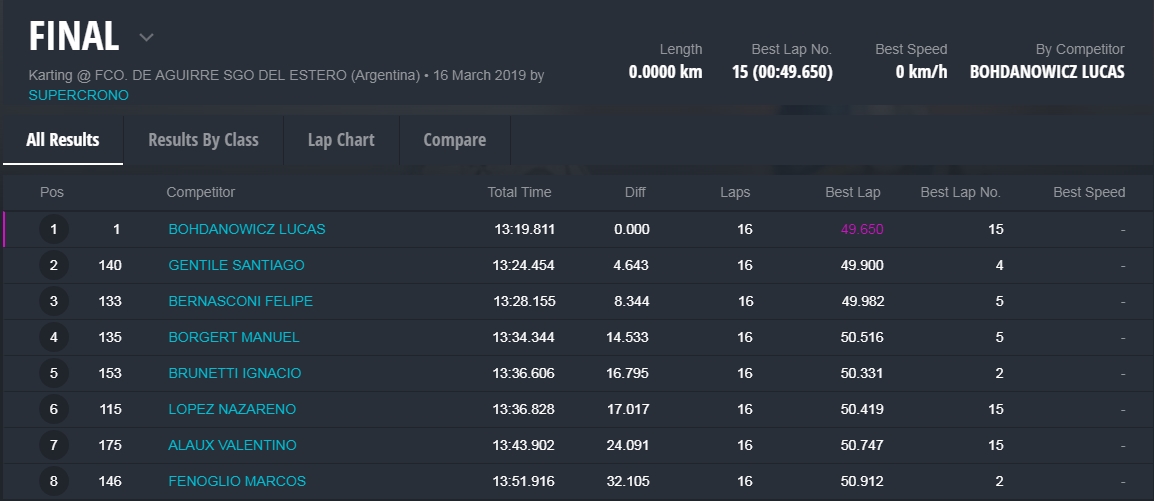Open competitor FENOGLIO MARCOS
Image resolution: width=1154 pixels, height=501 pixels.
tap(237, 482)
